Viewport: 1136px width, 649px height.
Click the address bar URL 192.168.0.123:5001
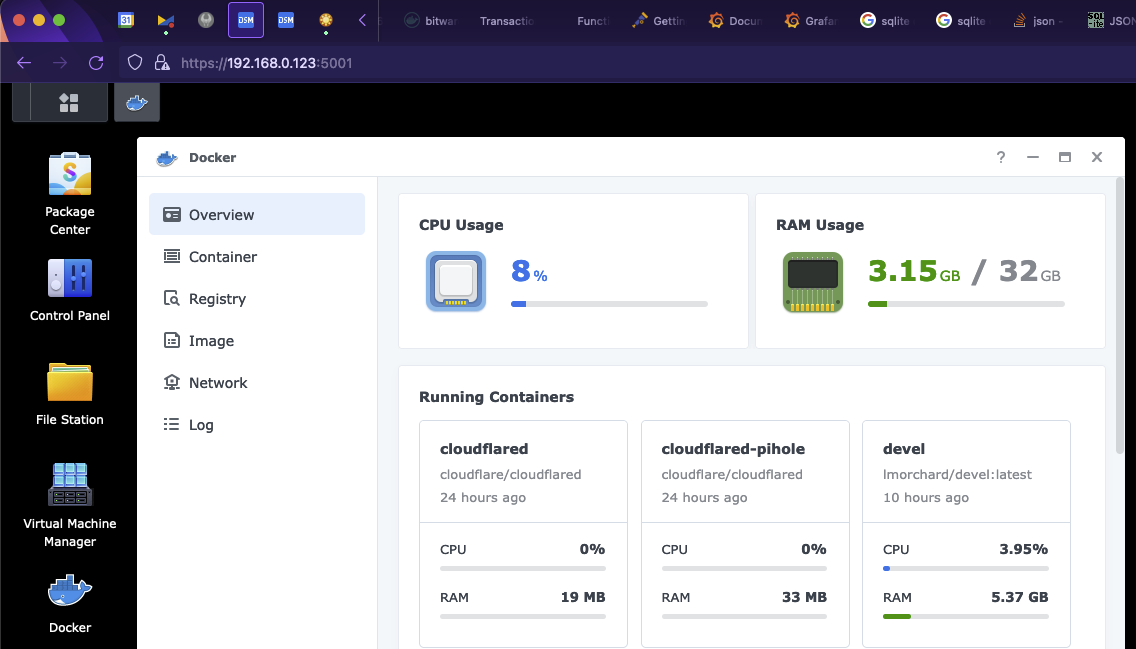(x=267, y=63)
